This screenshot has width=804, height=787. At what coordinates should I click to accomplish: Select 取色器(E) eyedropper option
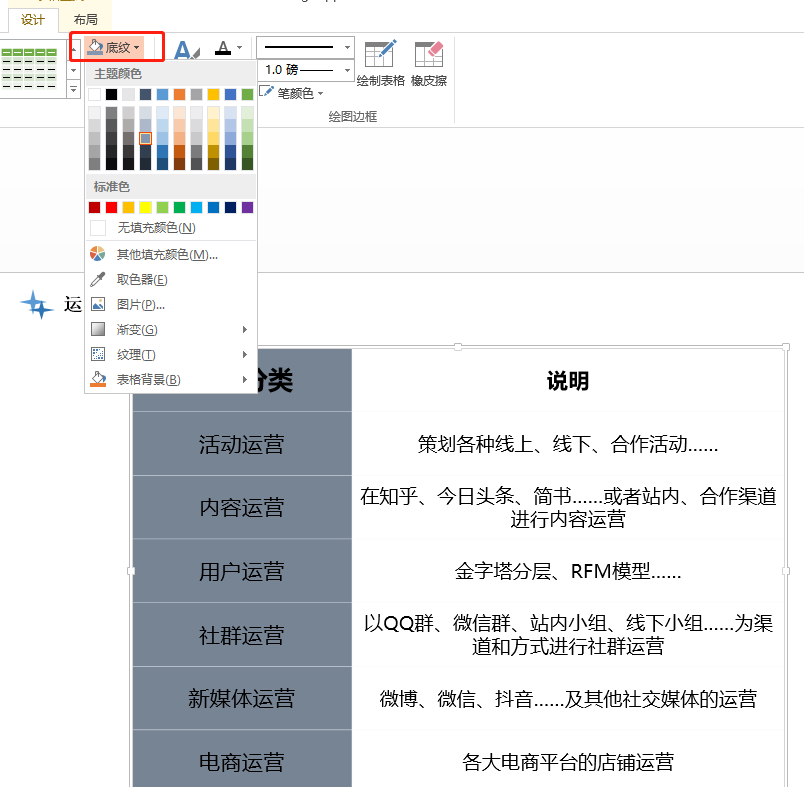[172, 279]
